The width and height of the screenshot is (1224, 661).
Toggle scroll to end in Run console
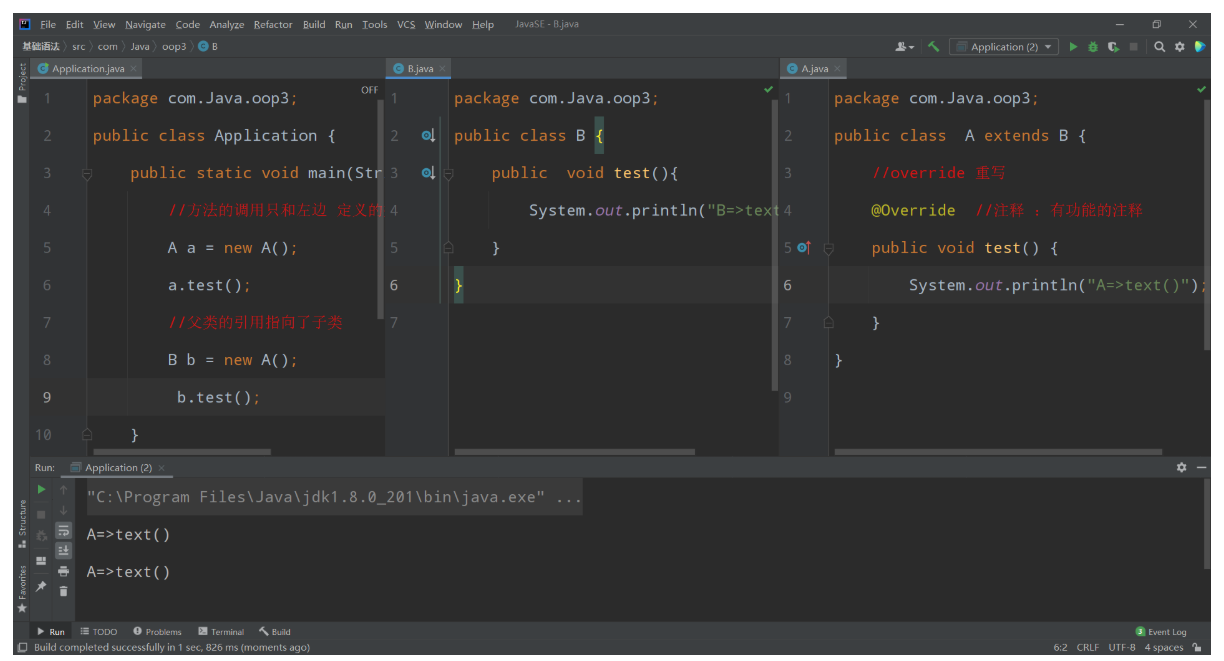[63, 550]
